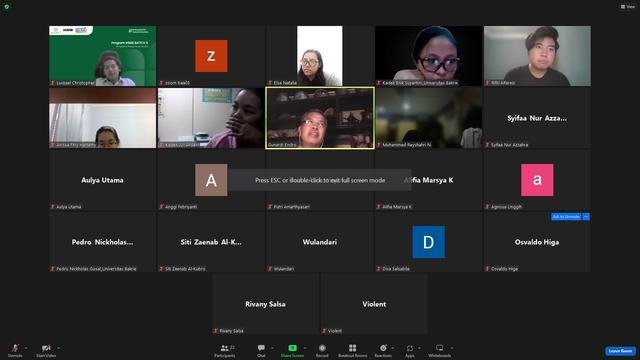This screenshot has width=640, height=360.
Task: Expand Reactions options arrow
Action: click(x=393, y=348)
